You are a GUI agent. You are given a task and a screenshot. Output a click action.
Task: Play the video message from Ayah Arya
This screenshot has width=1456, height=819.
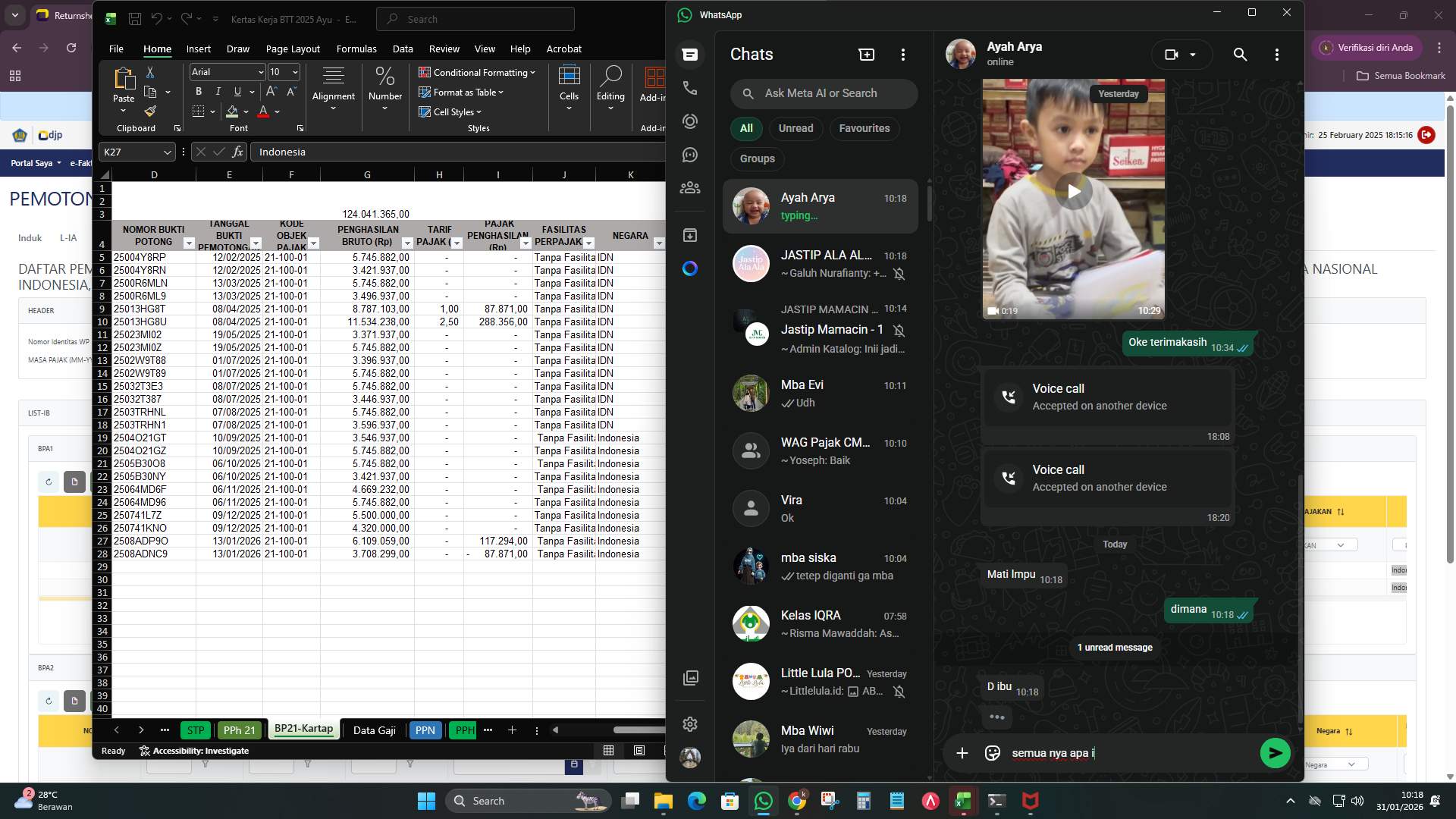tap(1074, 191)
